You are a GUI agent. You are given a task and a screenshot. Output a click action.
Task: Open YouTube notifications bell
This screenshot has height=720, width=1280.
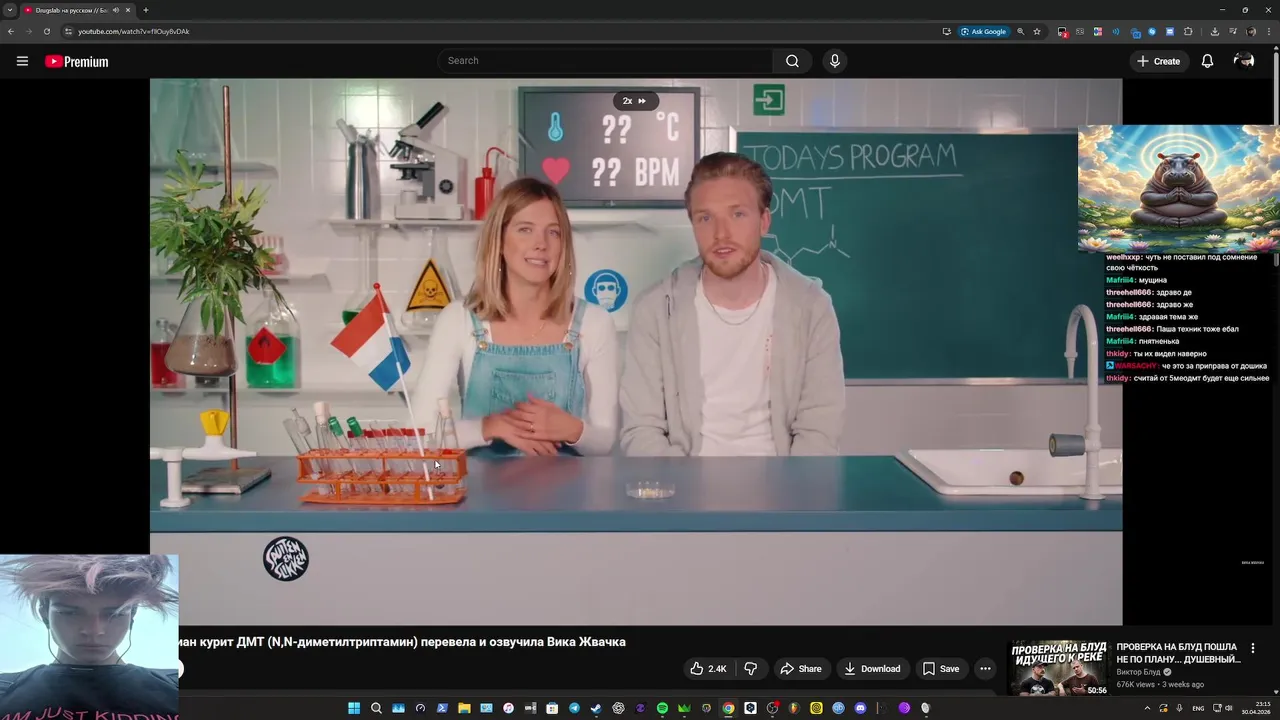1207,61
